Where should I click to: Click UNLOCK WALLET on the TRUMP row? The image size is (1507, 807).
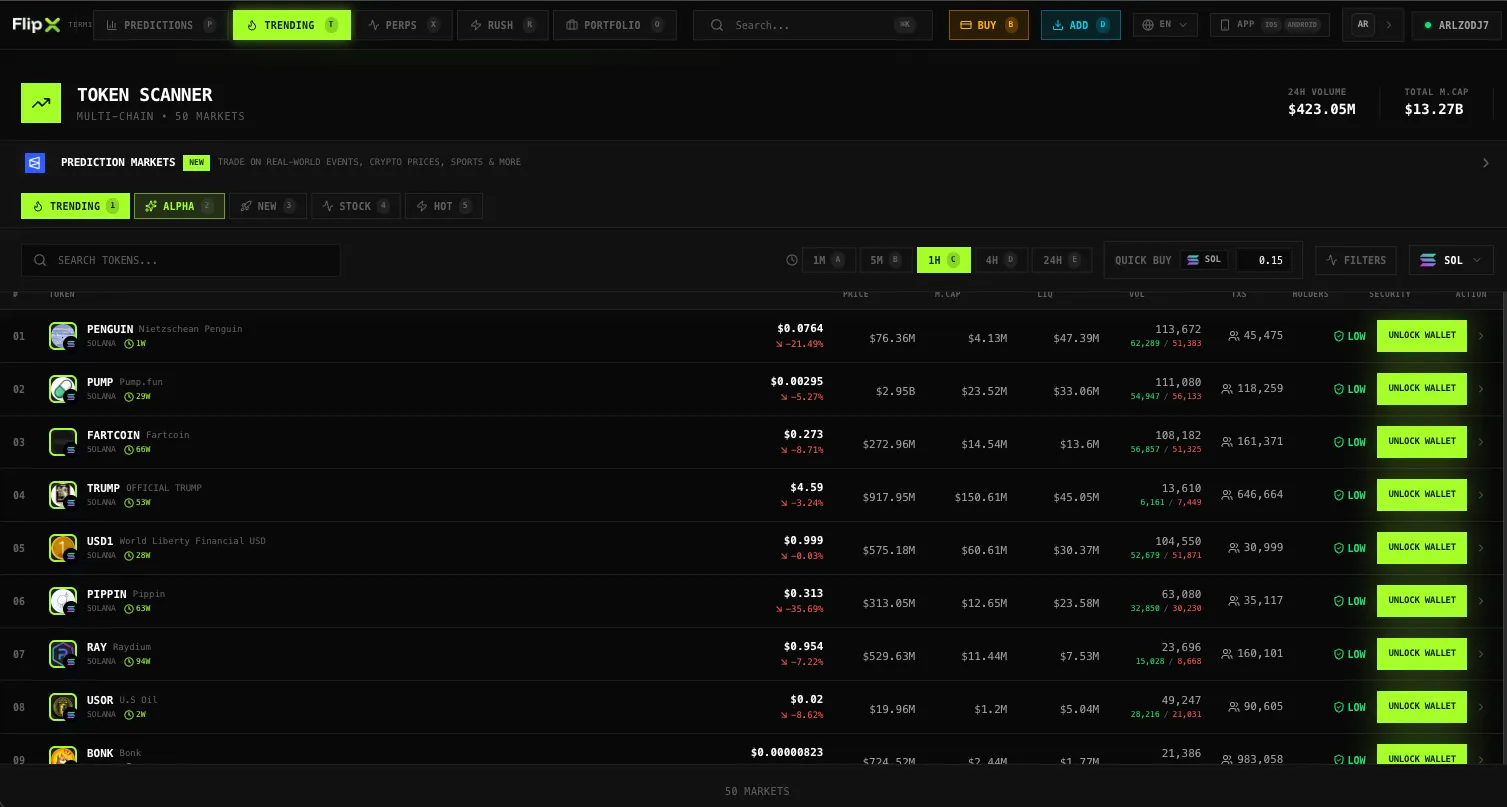pos(1421,494)
